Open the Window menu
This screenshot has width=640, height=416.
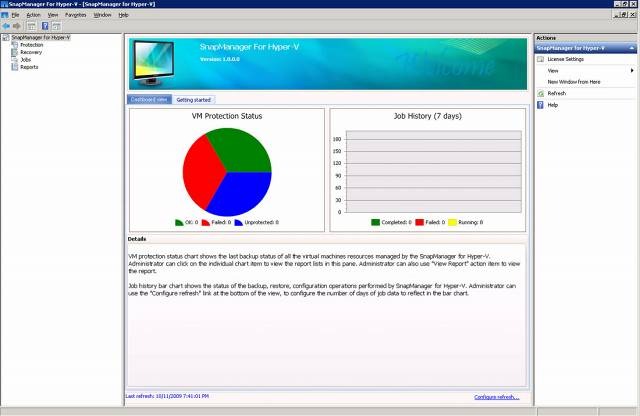(x=102, y=15)
